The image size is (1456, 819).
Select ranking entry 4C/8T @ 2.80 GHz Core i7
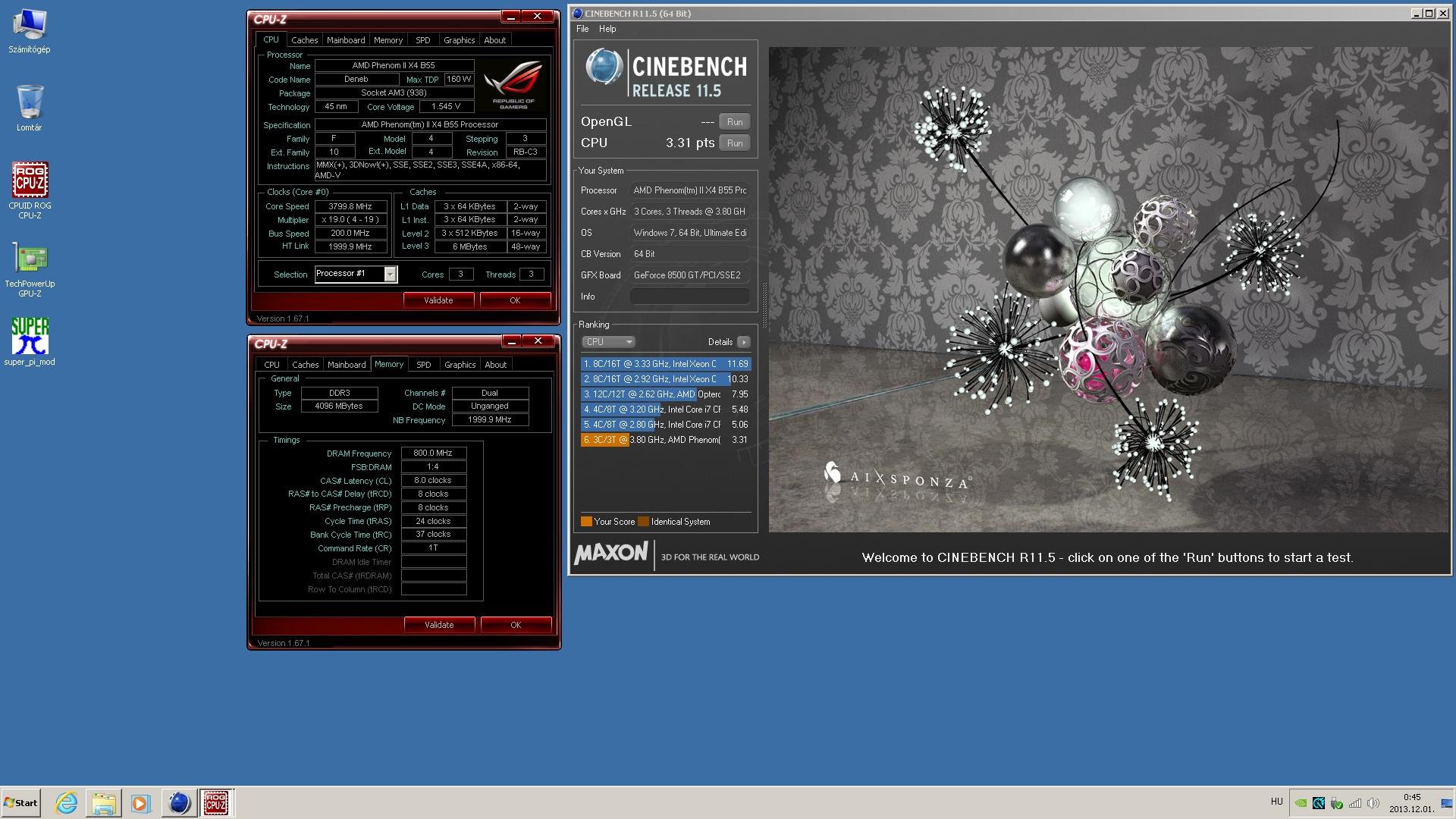pos(666,425)
